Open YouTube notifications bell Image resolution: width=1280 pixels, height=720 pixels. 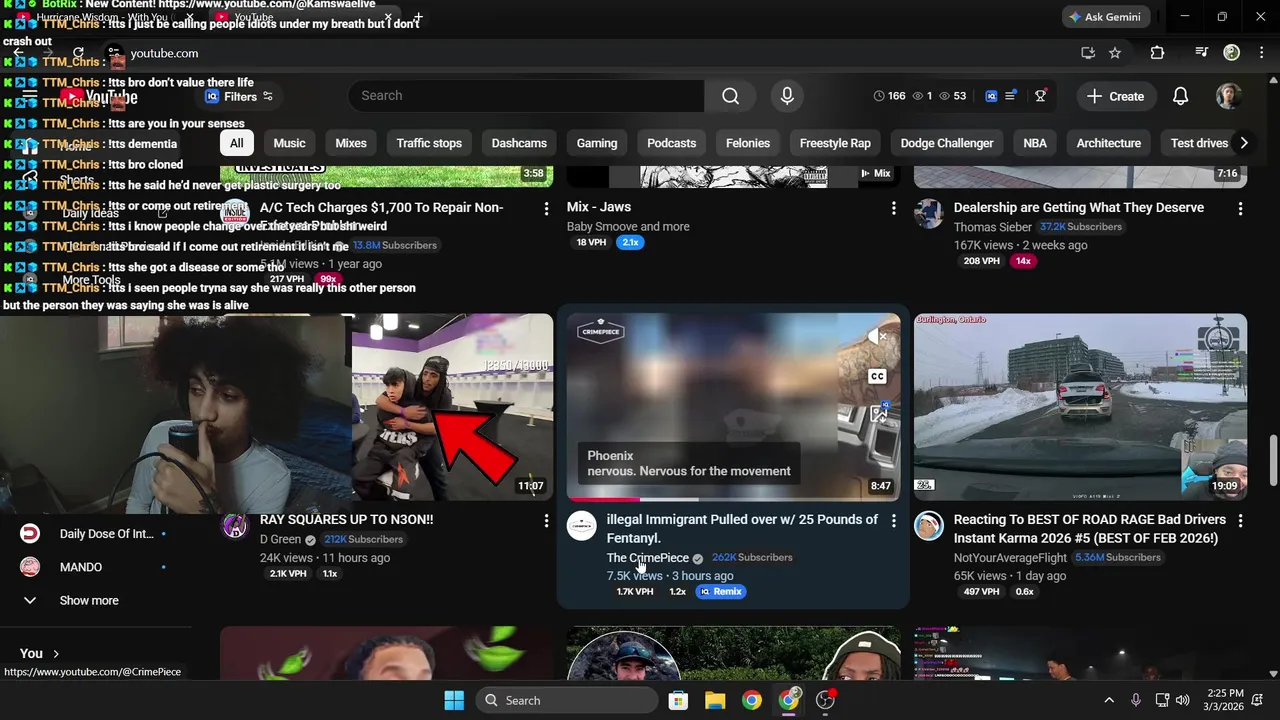[x=1180, y=96]
